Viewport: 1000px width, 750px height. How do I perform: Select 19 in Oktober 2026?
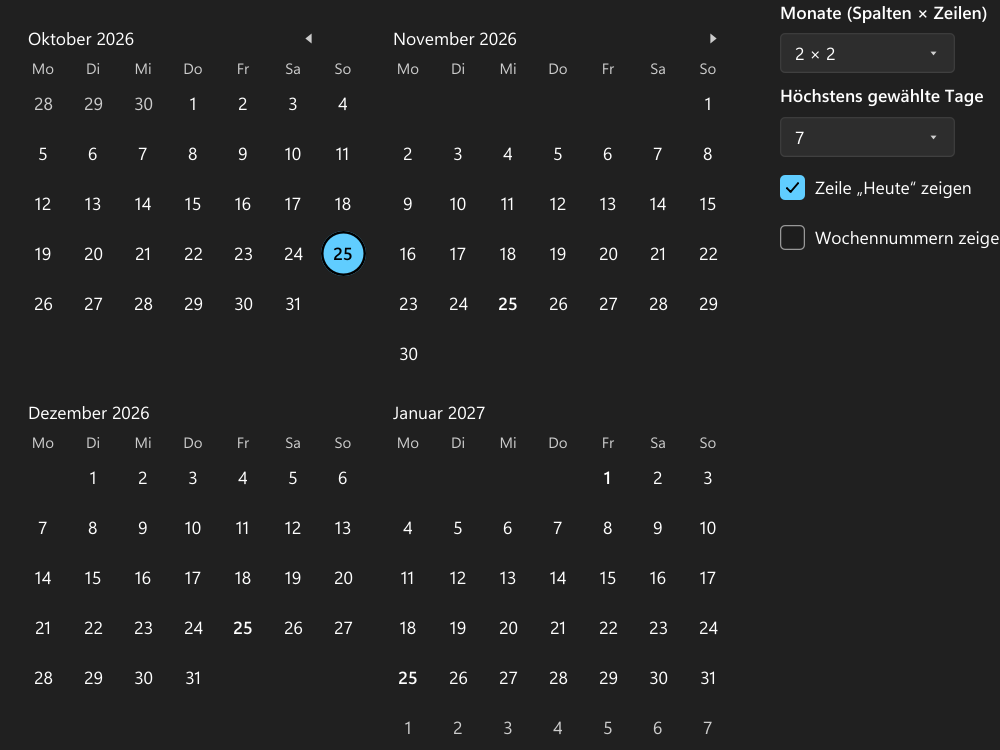coord(43,254)
